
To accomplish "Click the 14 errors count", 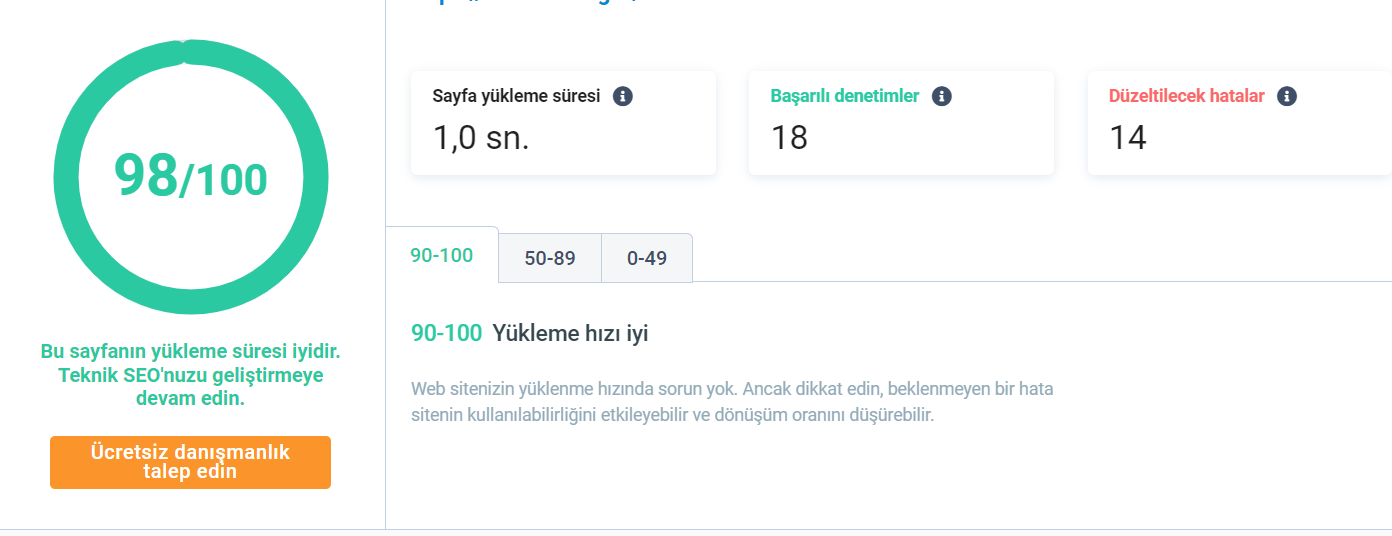I will point(1128,137).
